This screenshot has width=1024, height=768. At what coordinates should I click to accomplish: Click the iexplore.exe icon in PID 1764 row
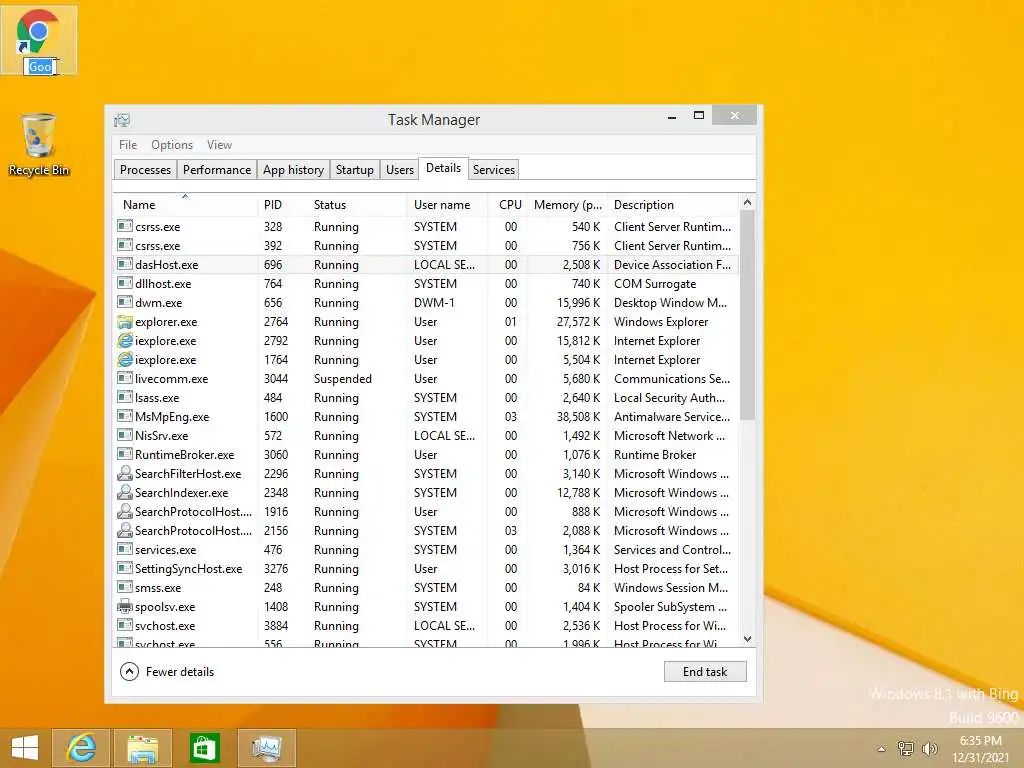[125, 360]
